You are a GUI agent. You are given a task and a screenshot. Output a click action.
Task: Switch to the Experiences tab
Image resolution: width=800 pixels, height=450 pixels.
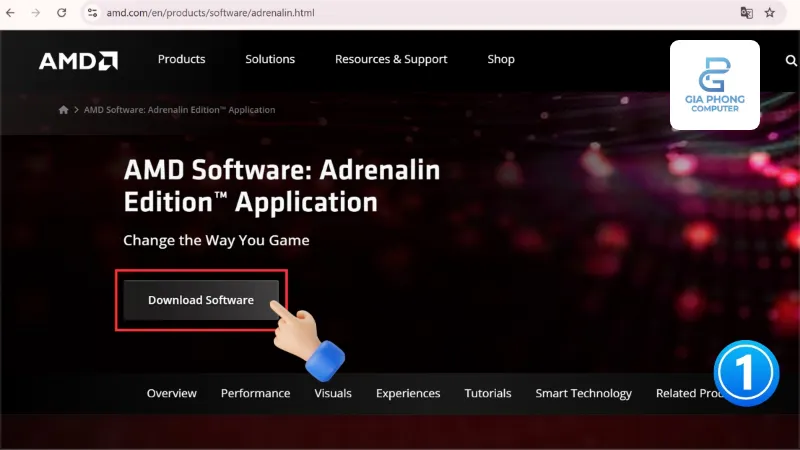pyautogui.click(x=408, y=393)
